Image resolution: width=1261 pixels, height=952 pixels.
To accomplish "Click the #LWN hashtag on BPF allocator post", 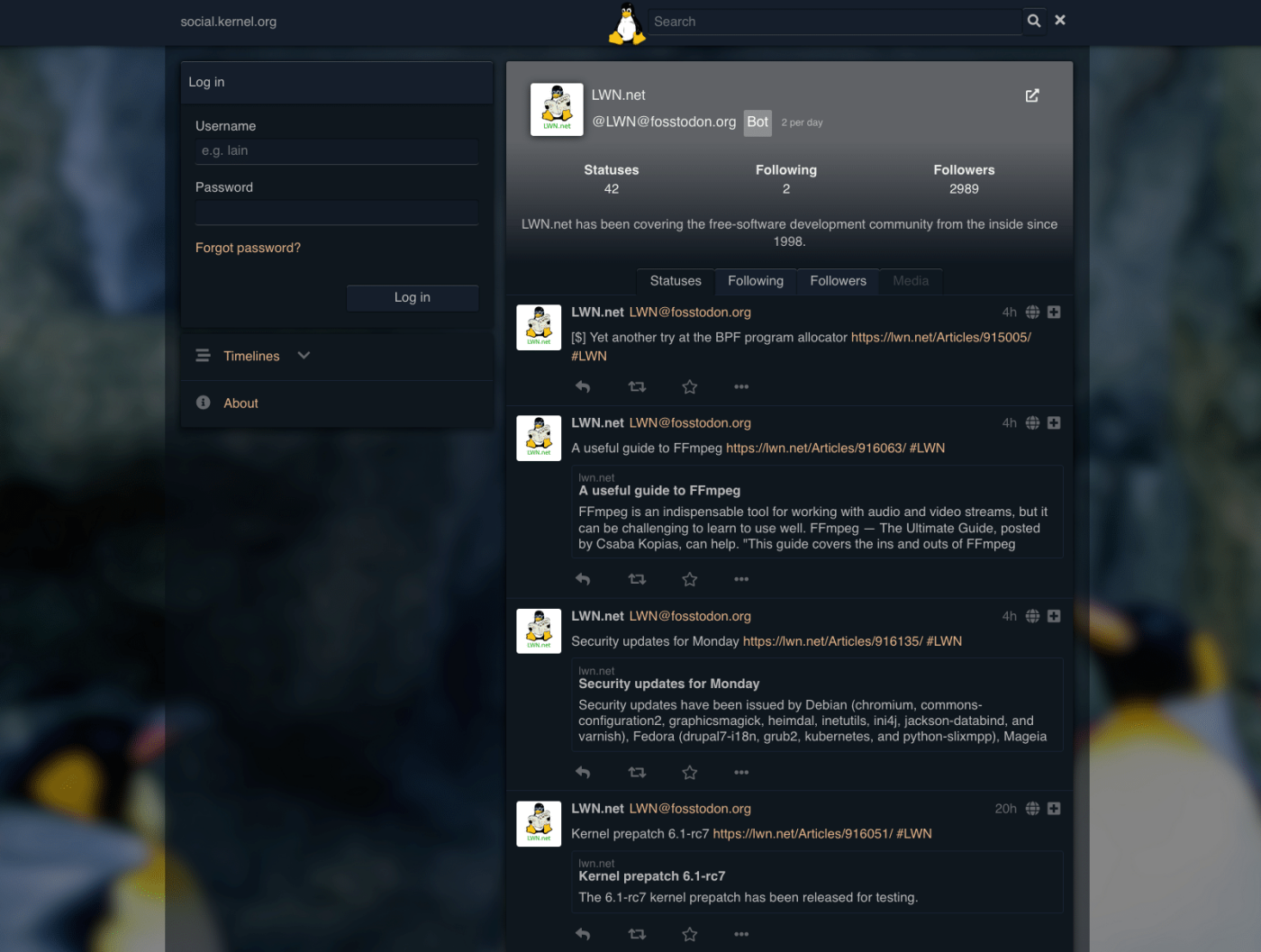I will [x=589, y=356].
